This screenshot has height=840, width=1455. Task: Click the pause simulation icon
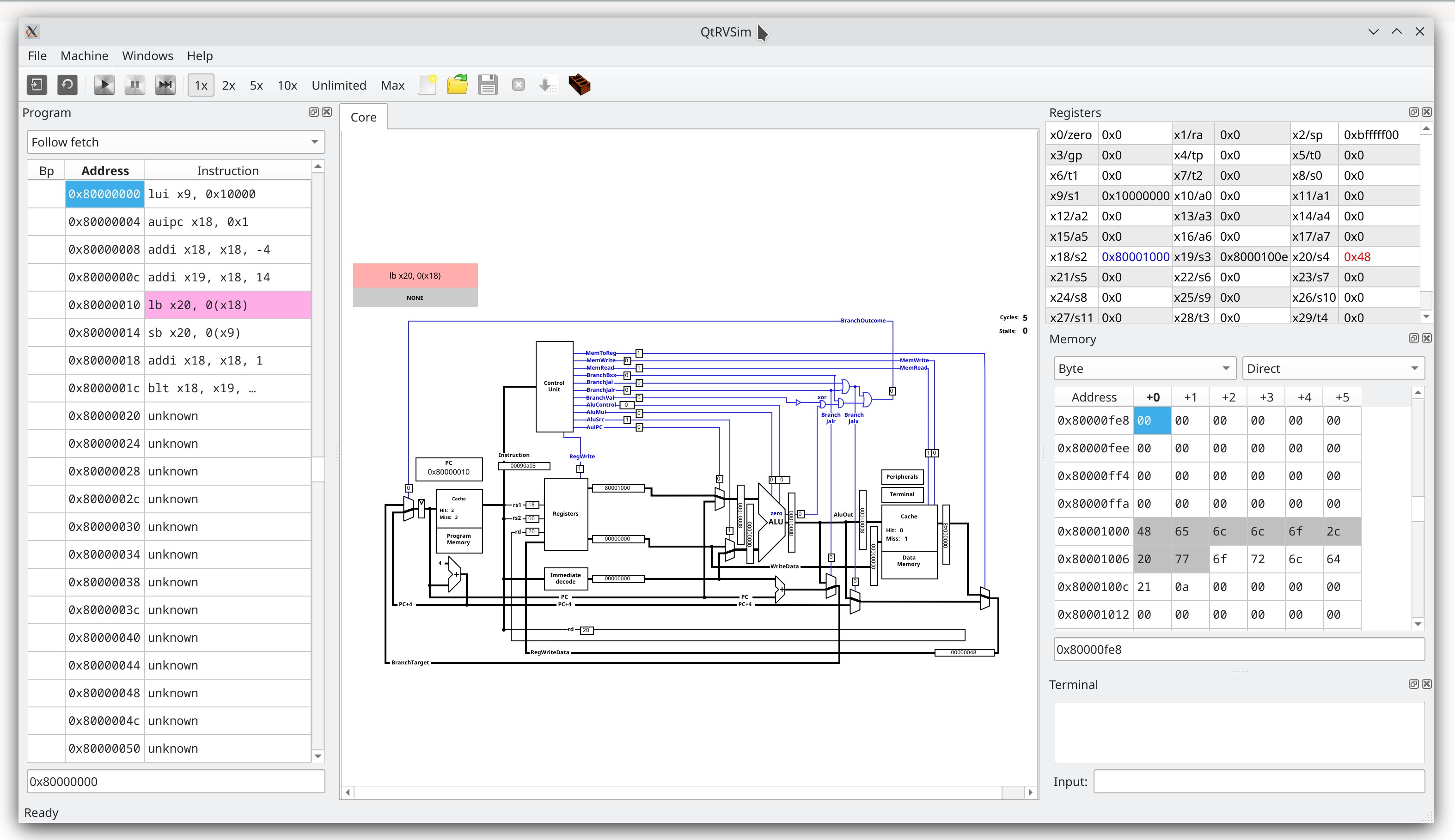[x=133, y=84]
